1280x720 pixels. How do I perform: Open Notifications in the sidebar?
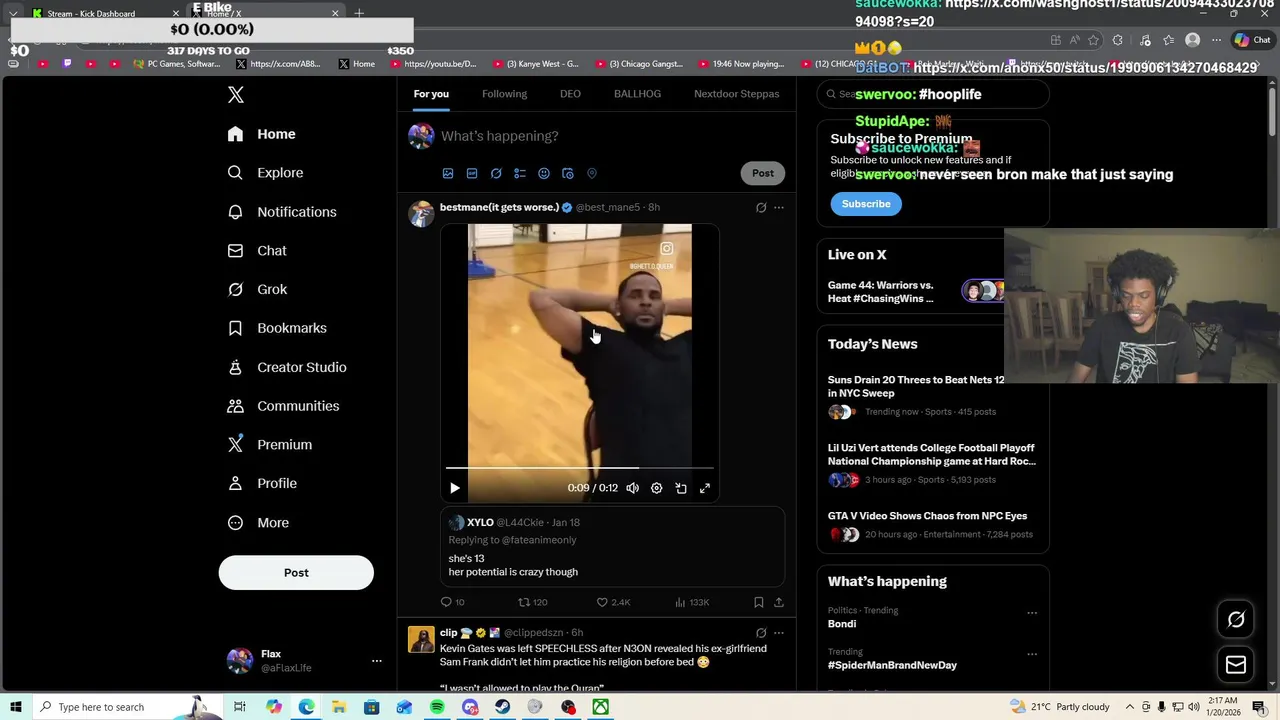pyautogui.click(x=281, y=212)
